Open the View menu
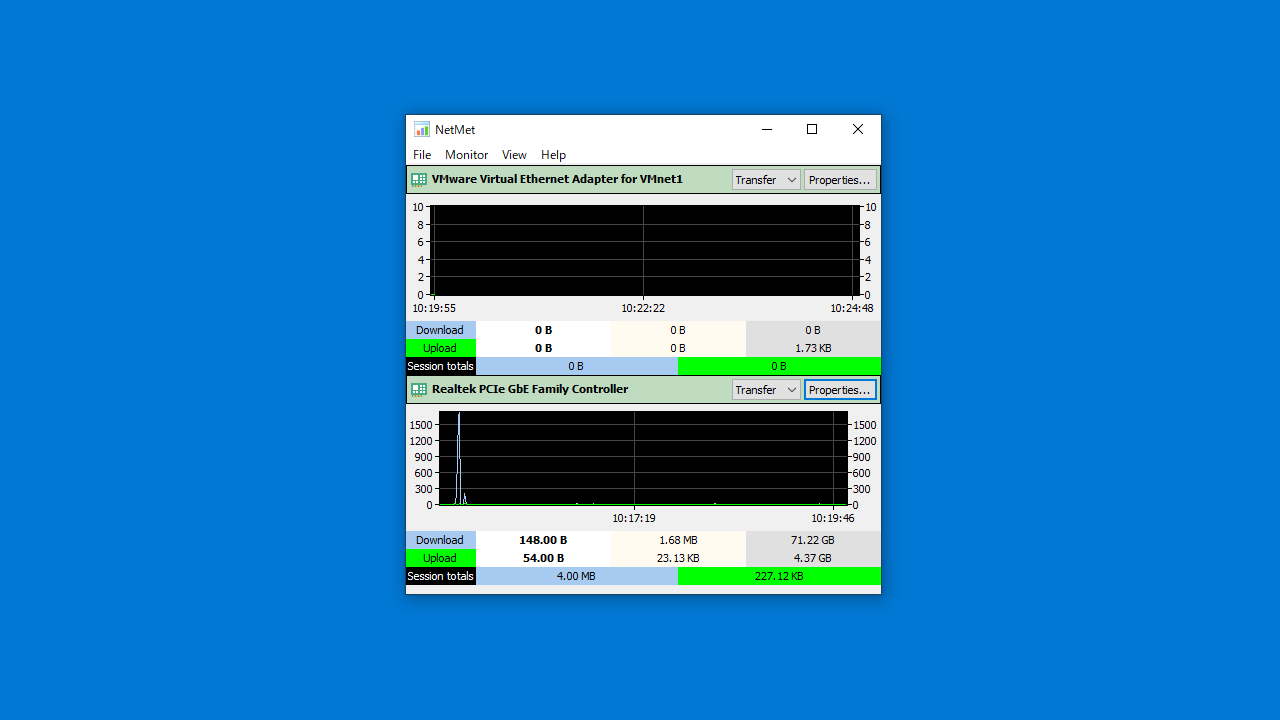The height and width of the screenshot is (720, 1280). click(x=514, y=155)
